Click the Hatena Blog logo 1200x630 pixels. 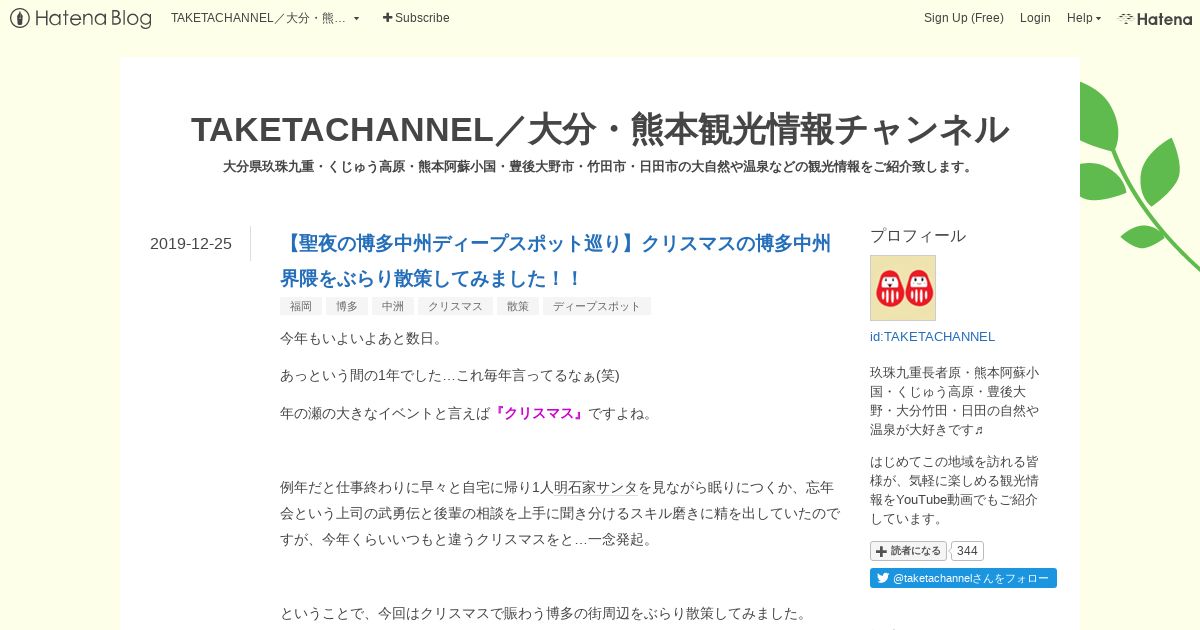(x=81, y=18)
